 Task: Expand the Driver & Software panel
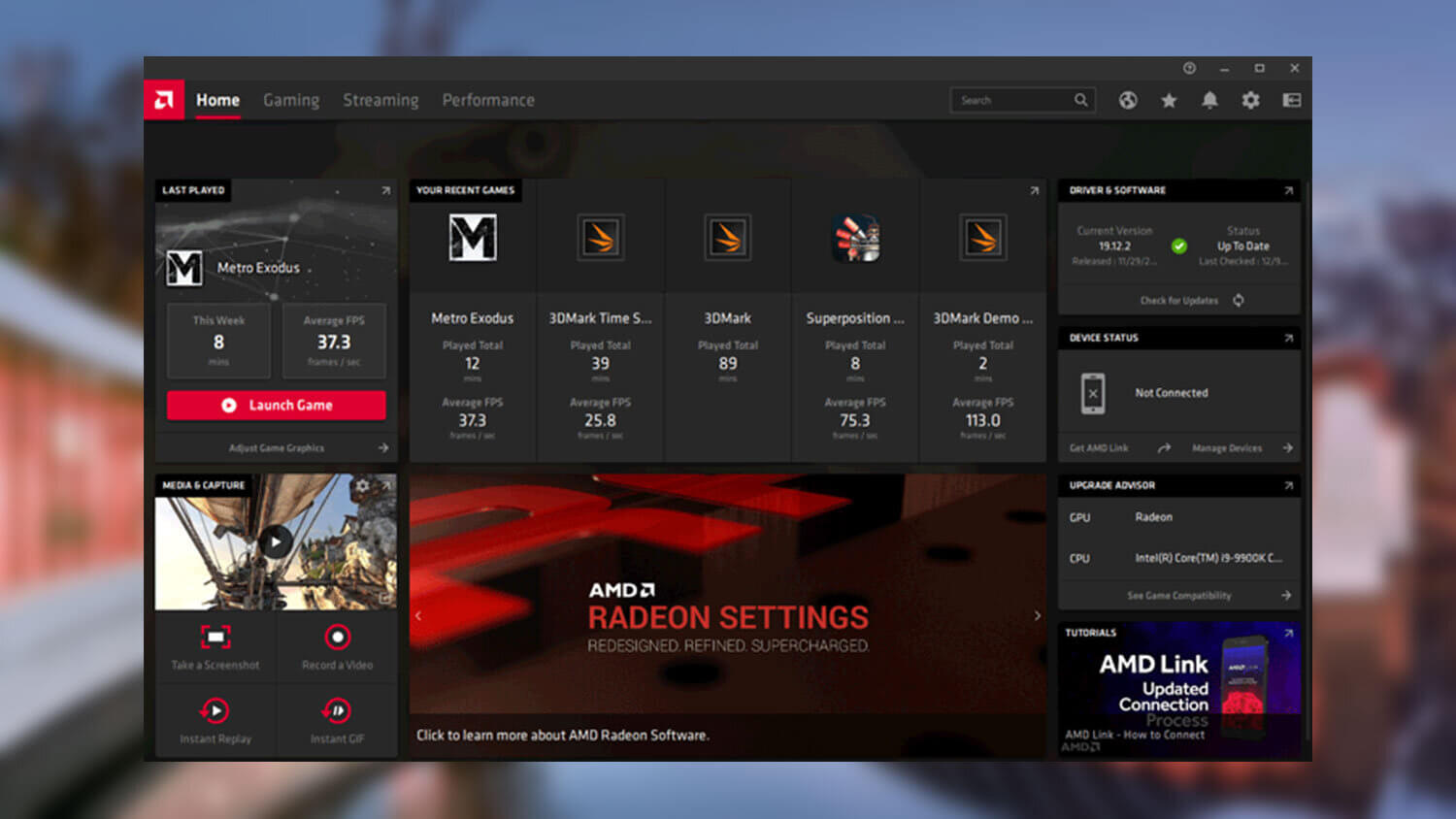(1289, 190)
